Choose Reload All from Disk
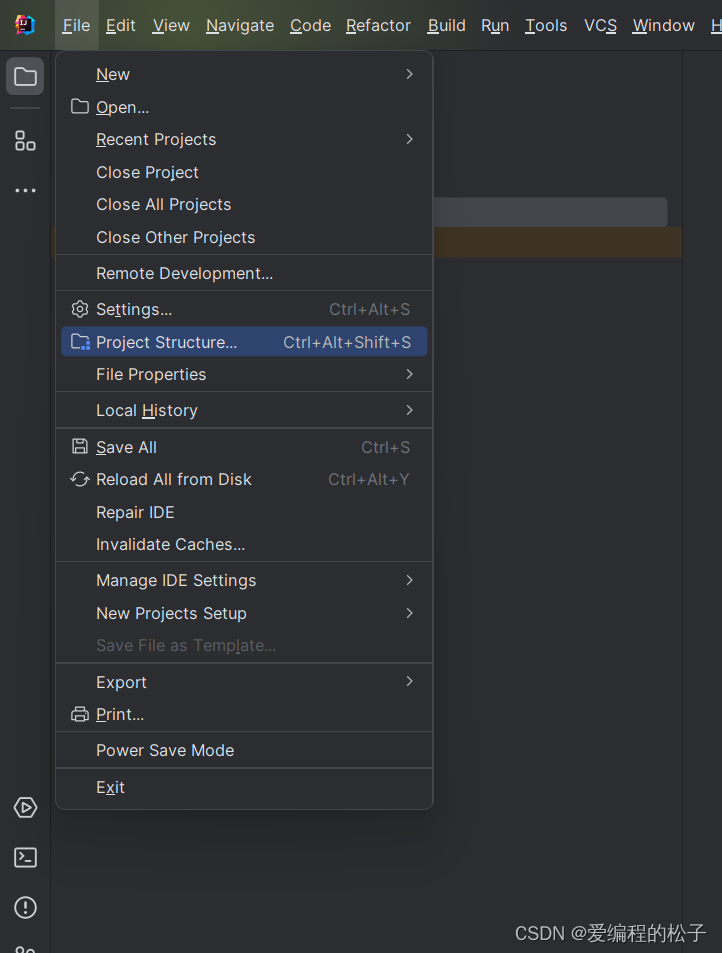This screenshot has height=953, width=722. [x=244, y=480]
